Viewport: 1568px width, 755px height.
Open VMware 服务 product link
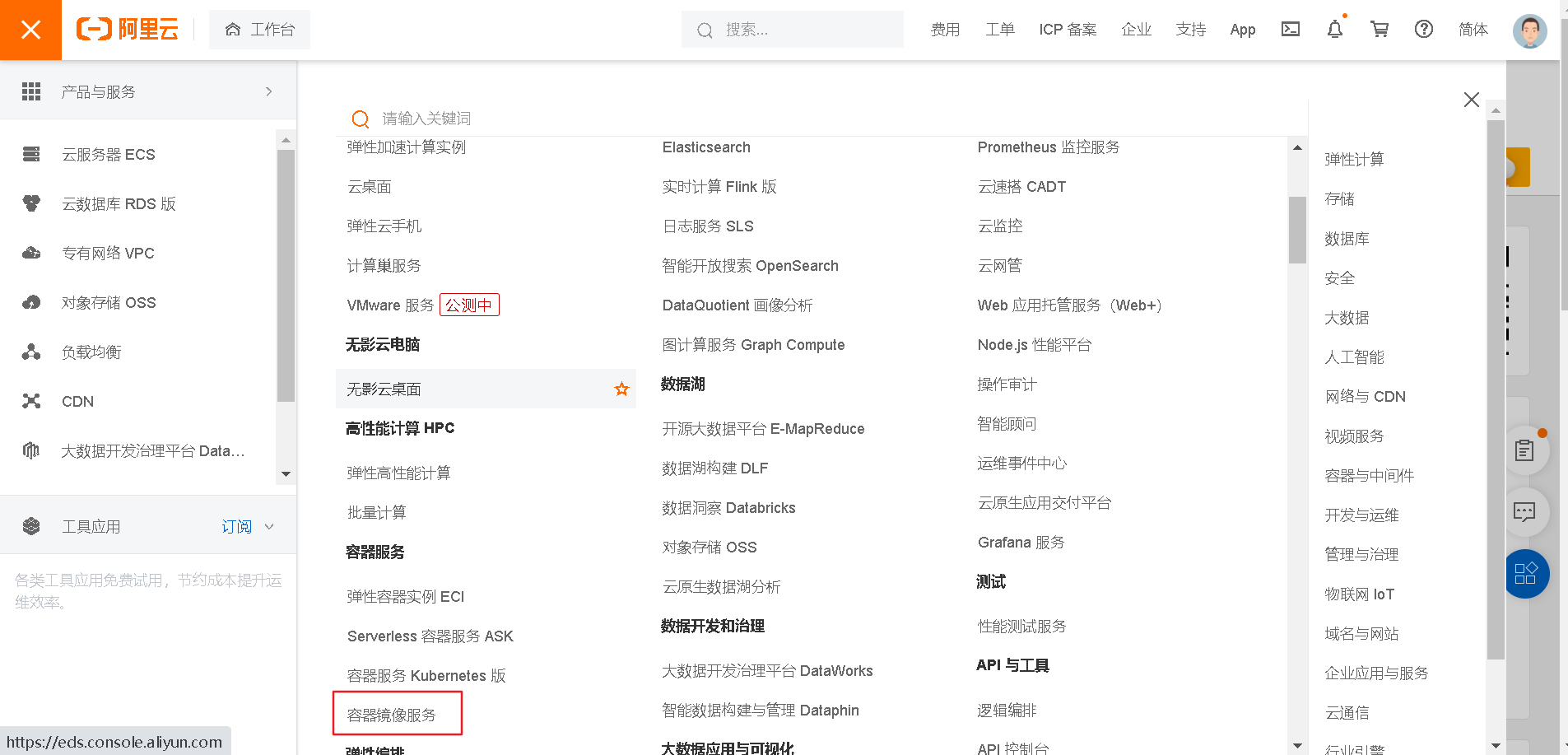(x=391, y=305)
